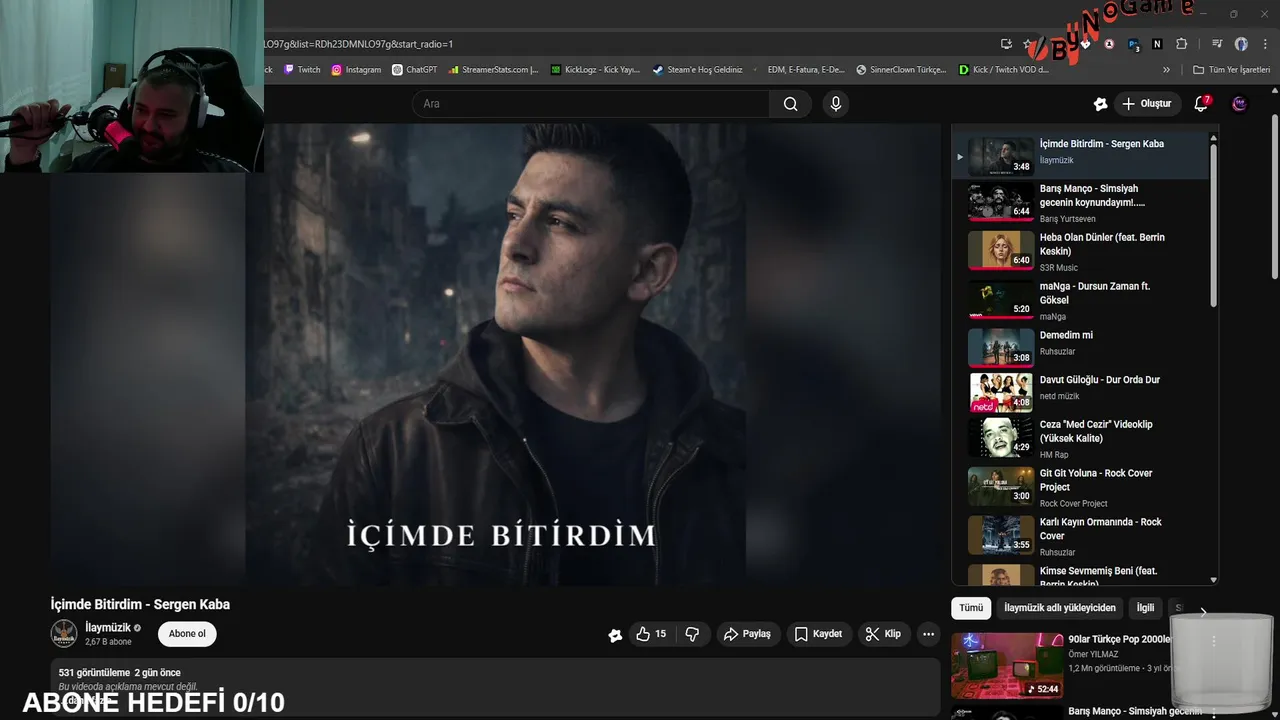Viewport: 1280px width, 720px height.
Task: Open the 90lar Türkçe Pop 2000ler recommendation
Action: (1060, 666)
